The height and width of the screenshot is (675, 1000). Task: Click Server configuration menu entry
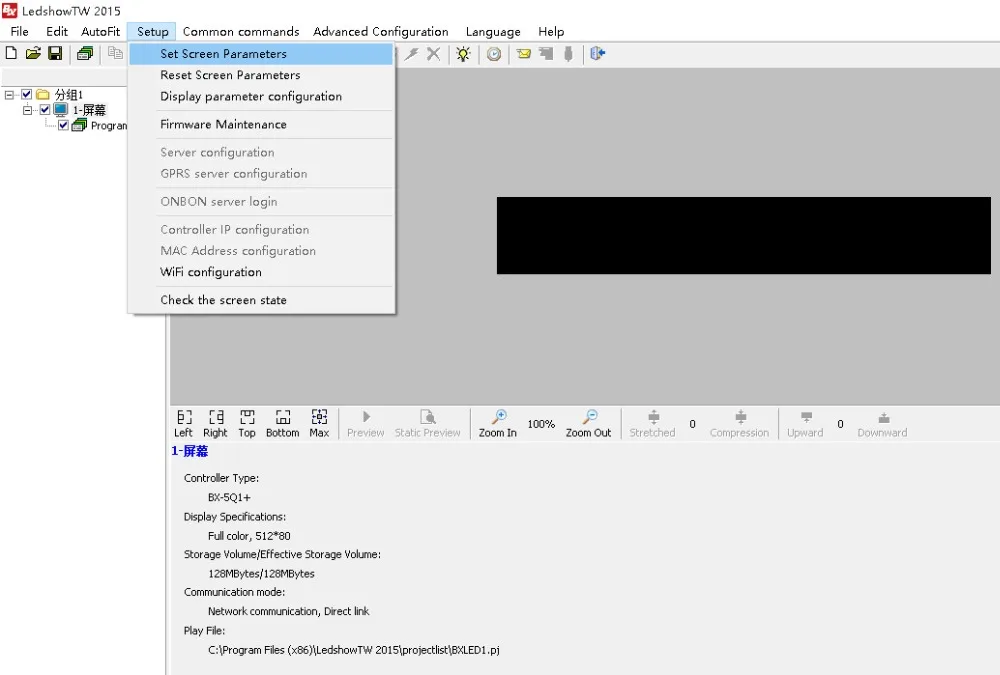point(261,152)
